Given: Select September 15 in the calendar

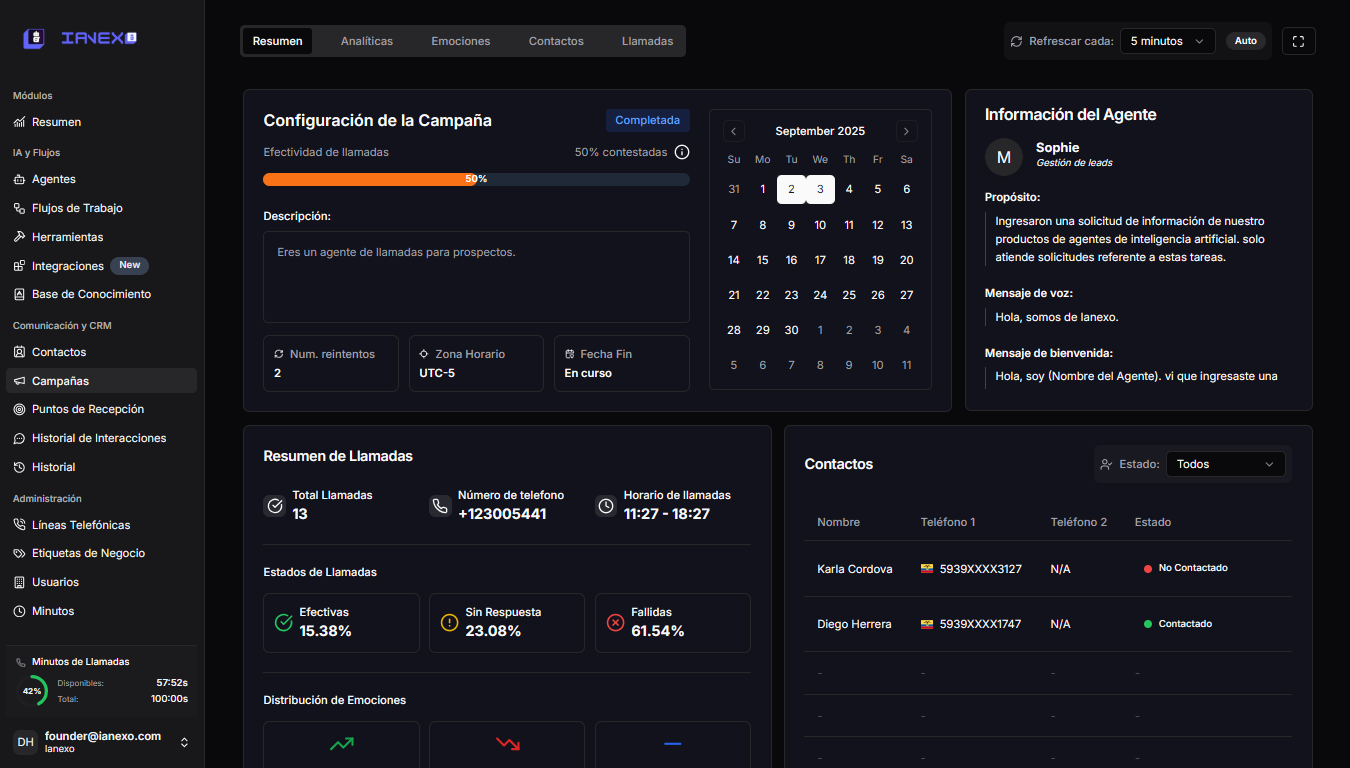Looking at the screenshot, I should pyautogui.click(x=763, y=260).
